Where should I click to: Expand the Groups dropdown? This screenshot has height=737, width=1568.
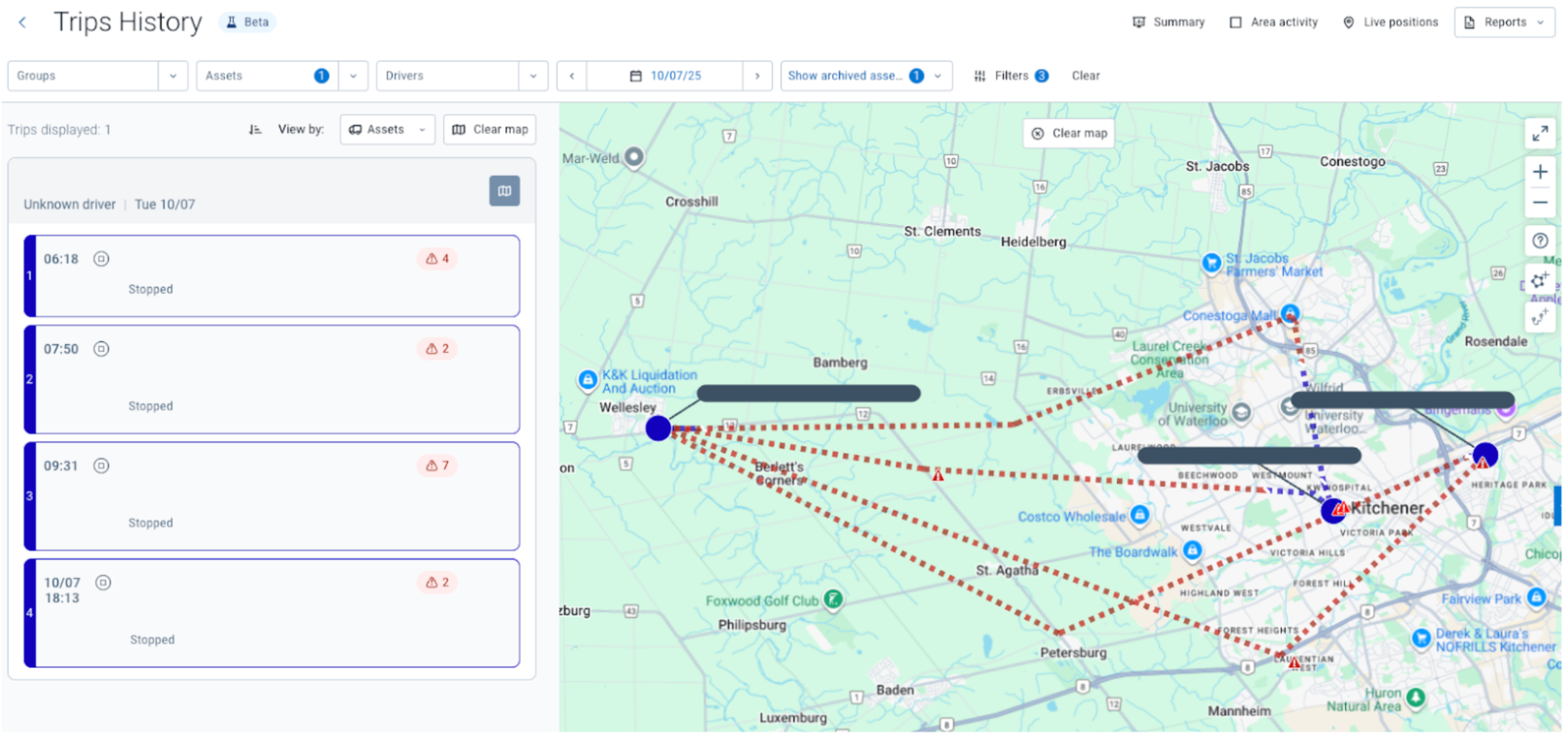(173, 76)
